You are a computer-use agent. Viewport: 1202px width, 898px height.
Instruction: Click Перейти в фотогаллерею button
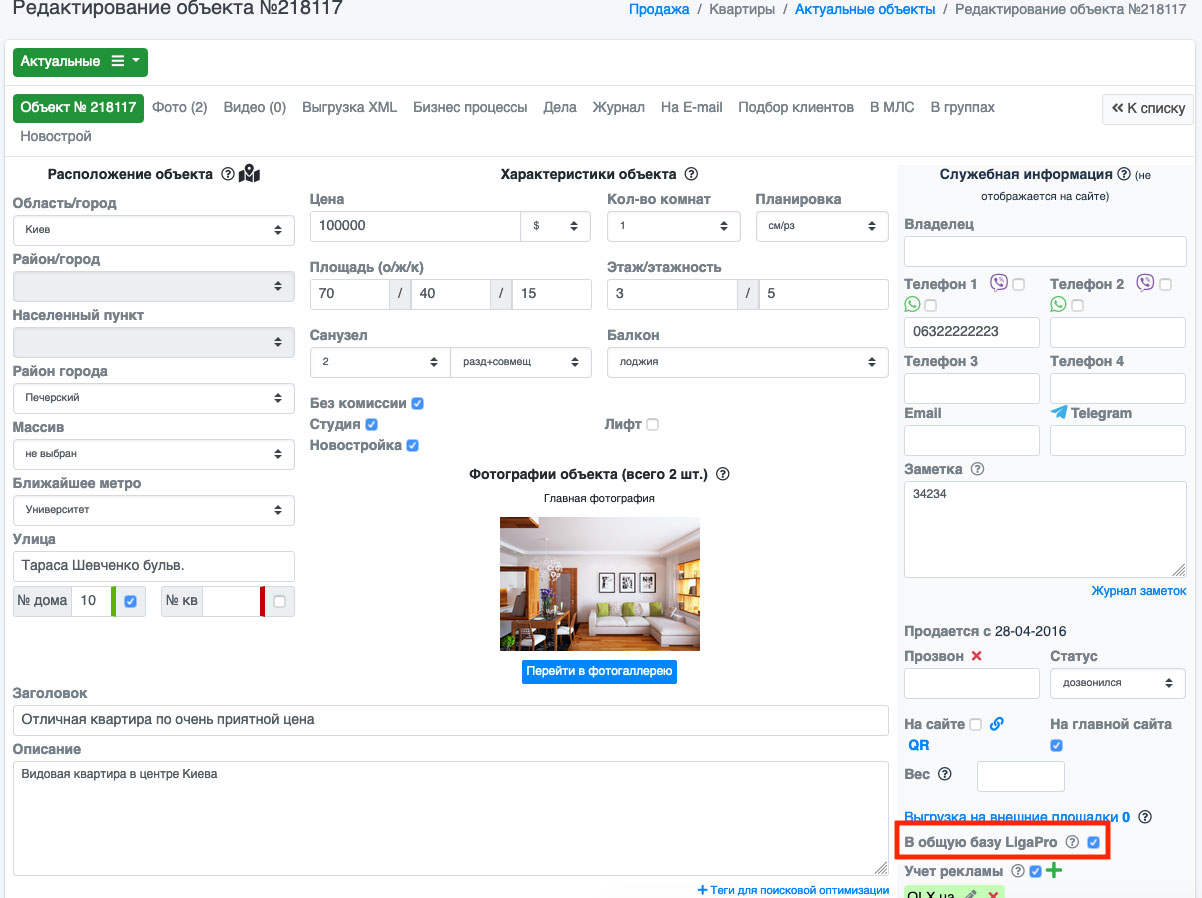click(599, 671)
